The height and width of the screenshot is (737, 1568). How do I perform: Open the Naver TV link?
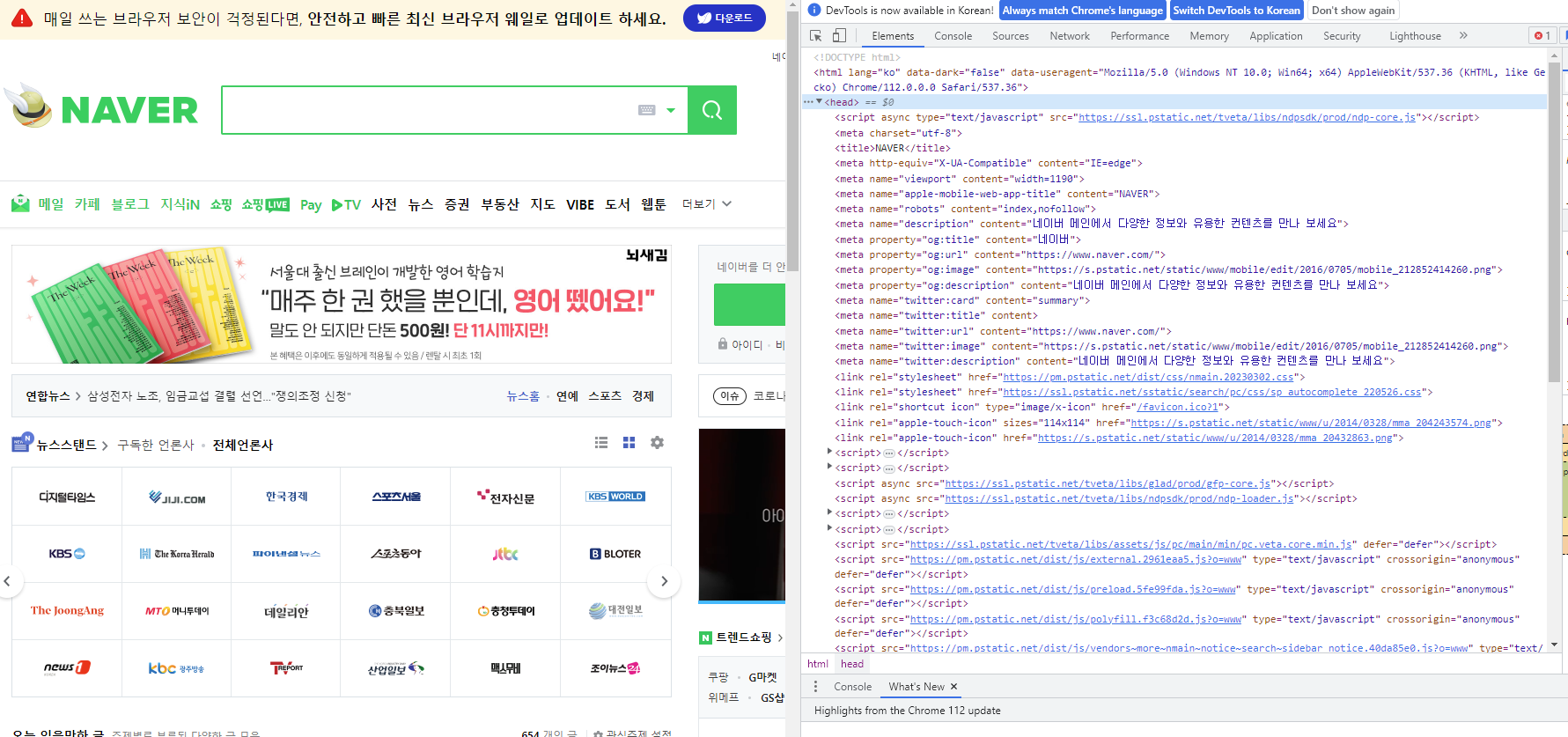tap(346, 204)
